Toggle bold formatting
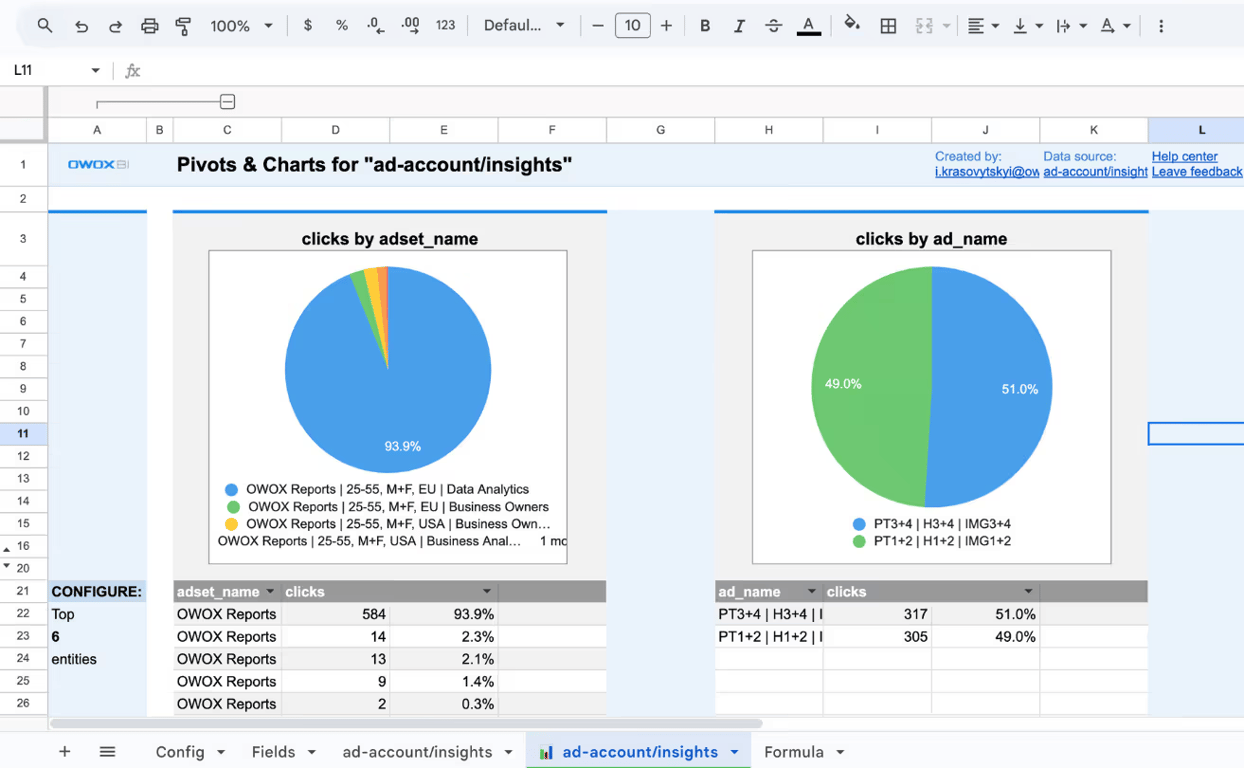This screenshot has height=768, width=1244. point(705,26)
